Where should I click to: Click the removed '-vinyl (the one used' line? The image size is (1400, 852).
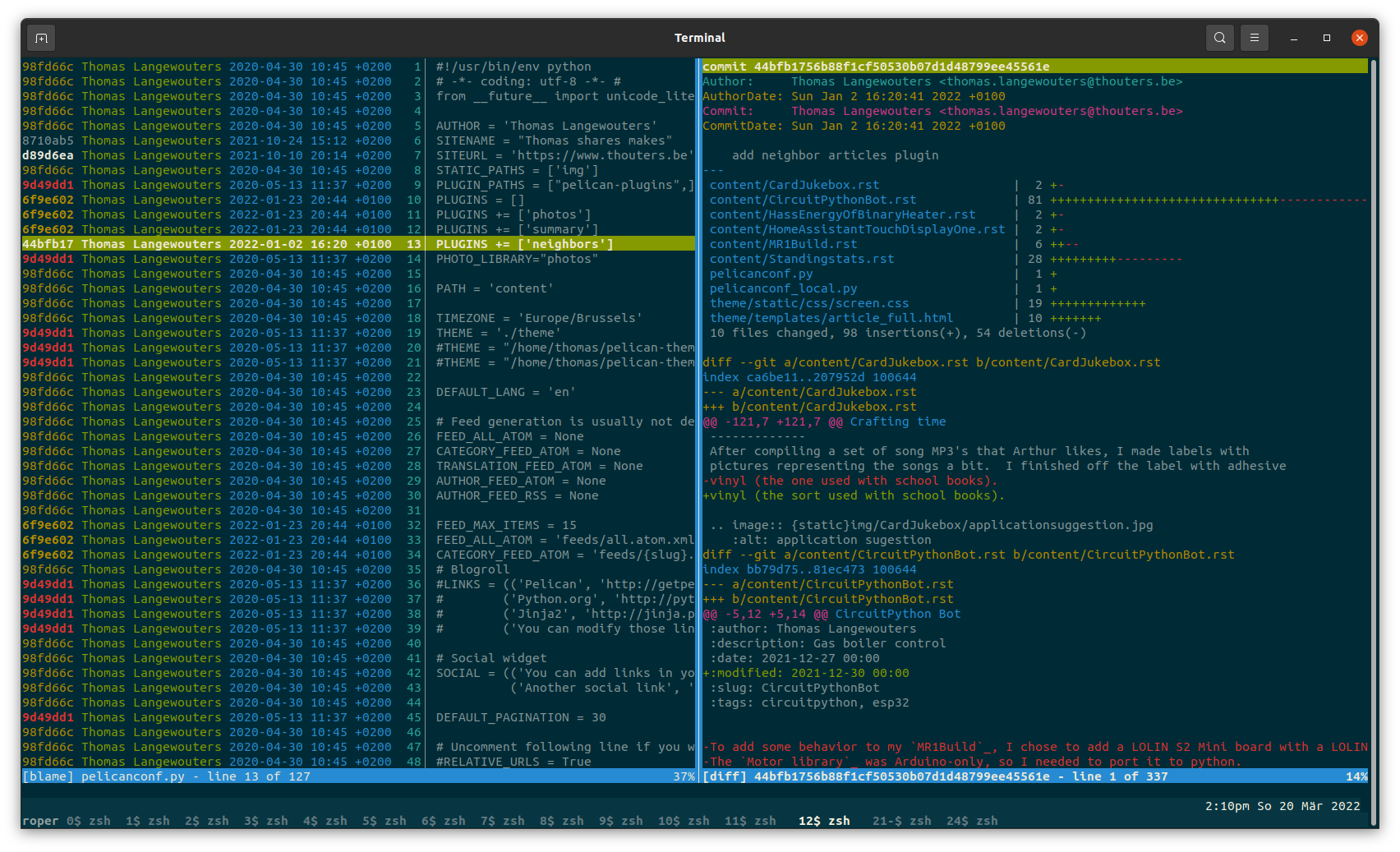(x=850, y=481)
